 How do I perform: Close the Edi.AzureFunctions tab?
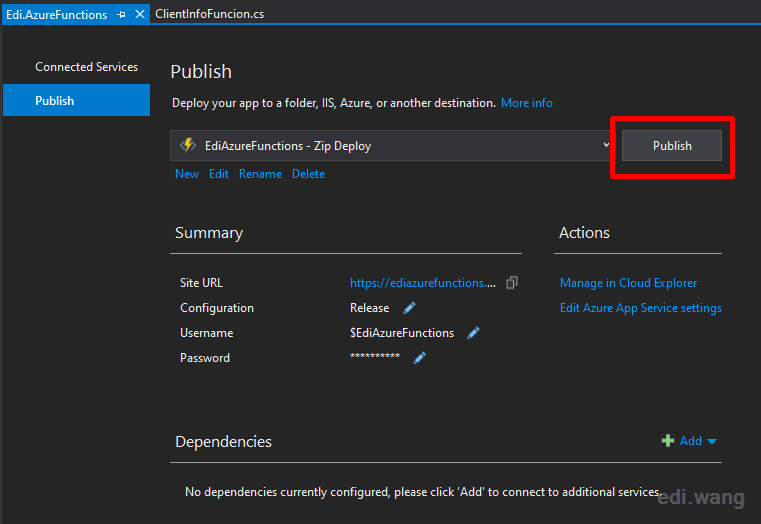[x=140, y=14]
